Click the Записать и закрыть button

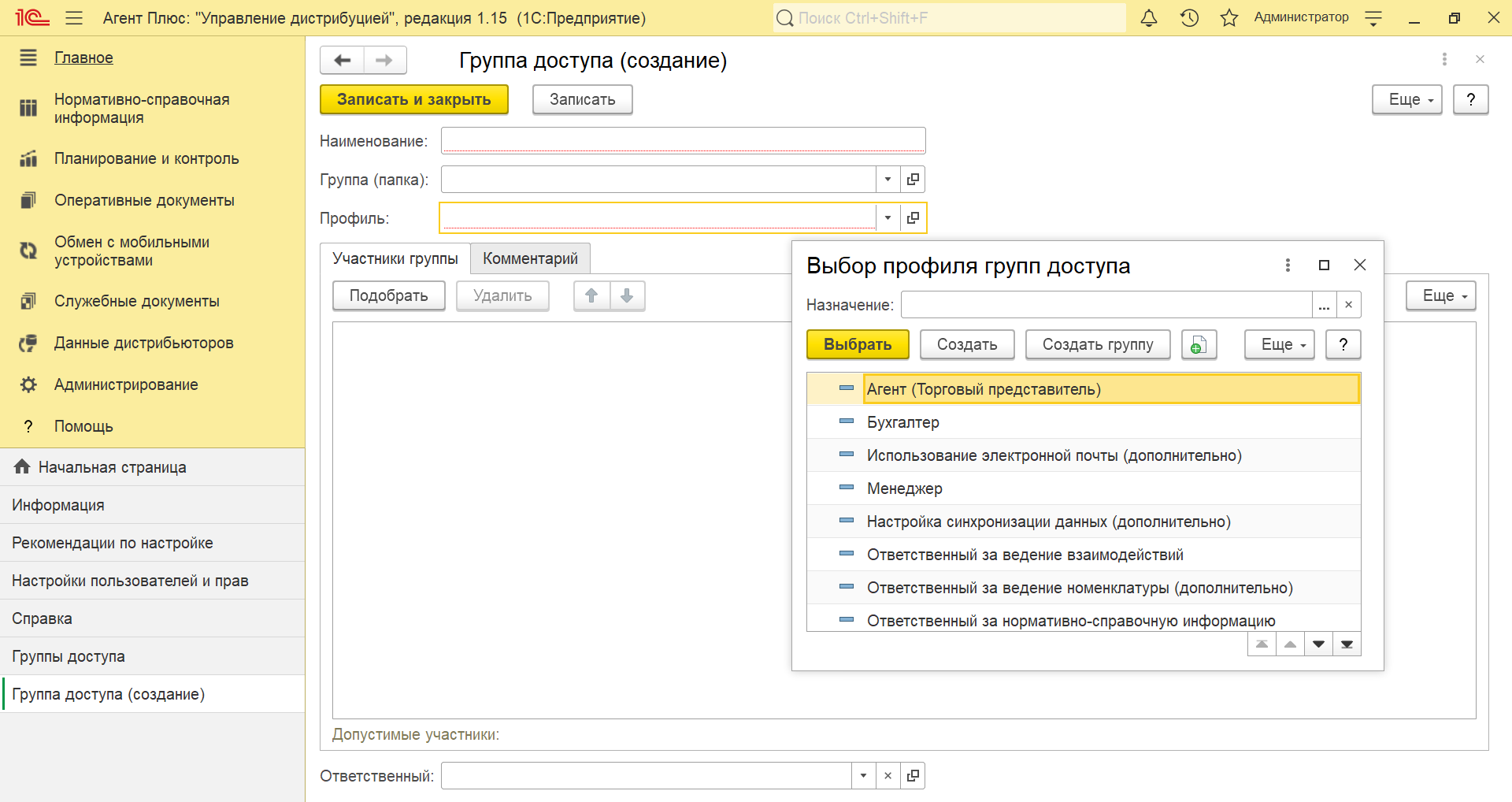pos(413,99)
